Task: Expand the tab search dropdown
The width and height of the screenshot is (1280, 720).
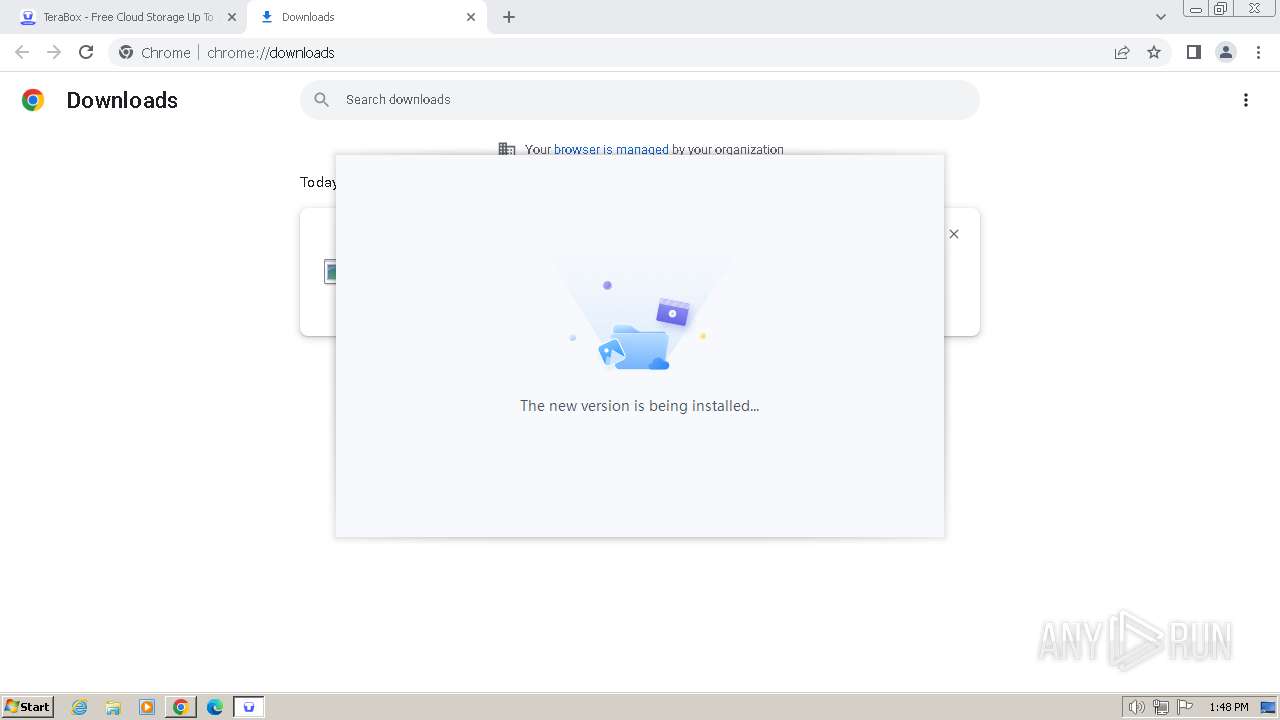Action: 1161,17
